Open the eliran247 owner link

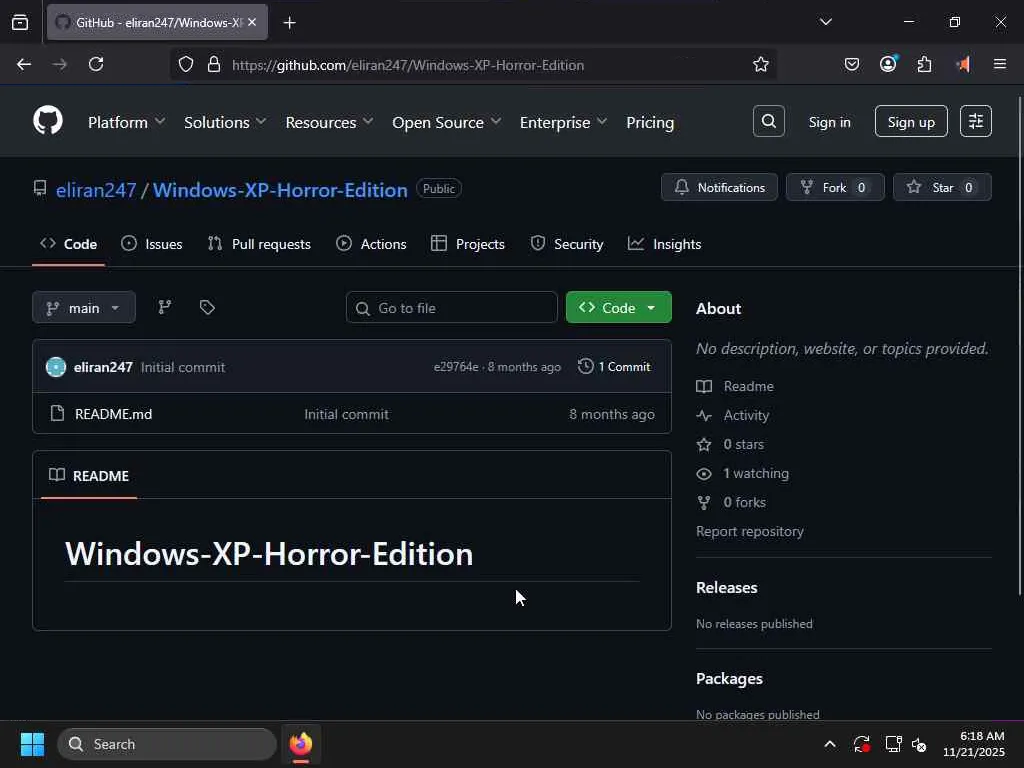(96, 190)
